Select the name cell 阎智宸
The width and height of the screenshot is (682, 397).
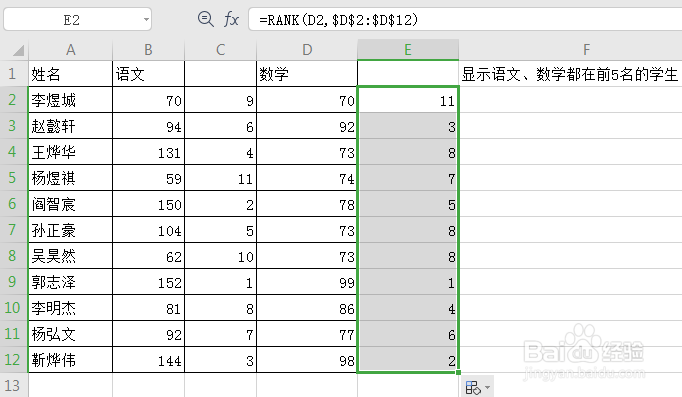point(70,204)
